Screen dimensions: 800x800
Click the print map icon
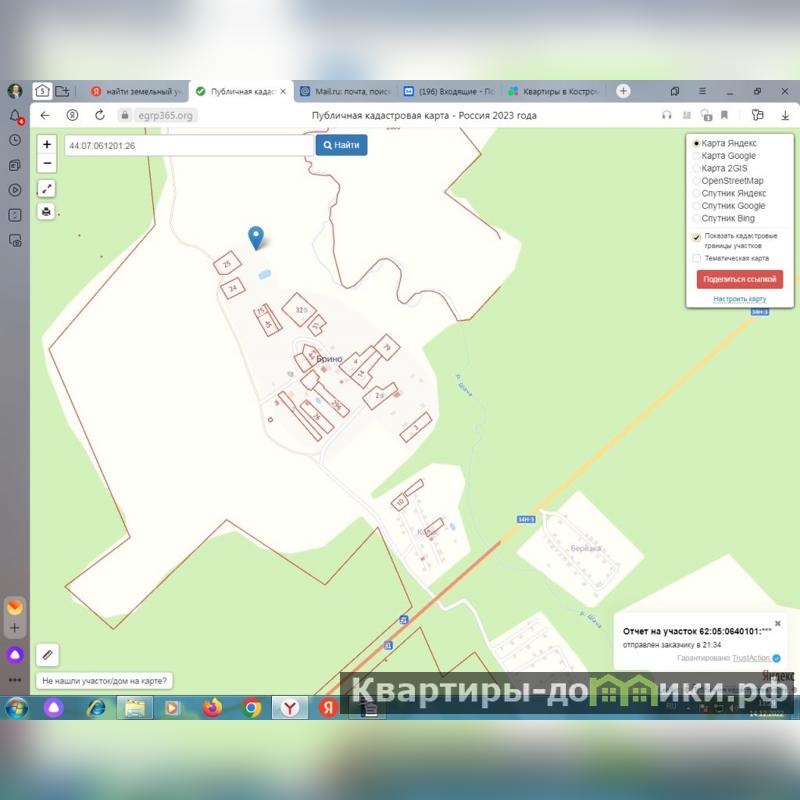[x=47, y=211]
